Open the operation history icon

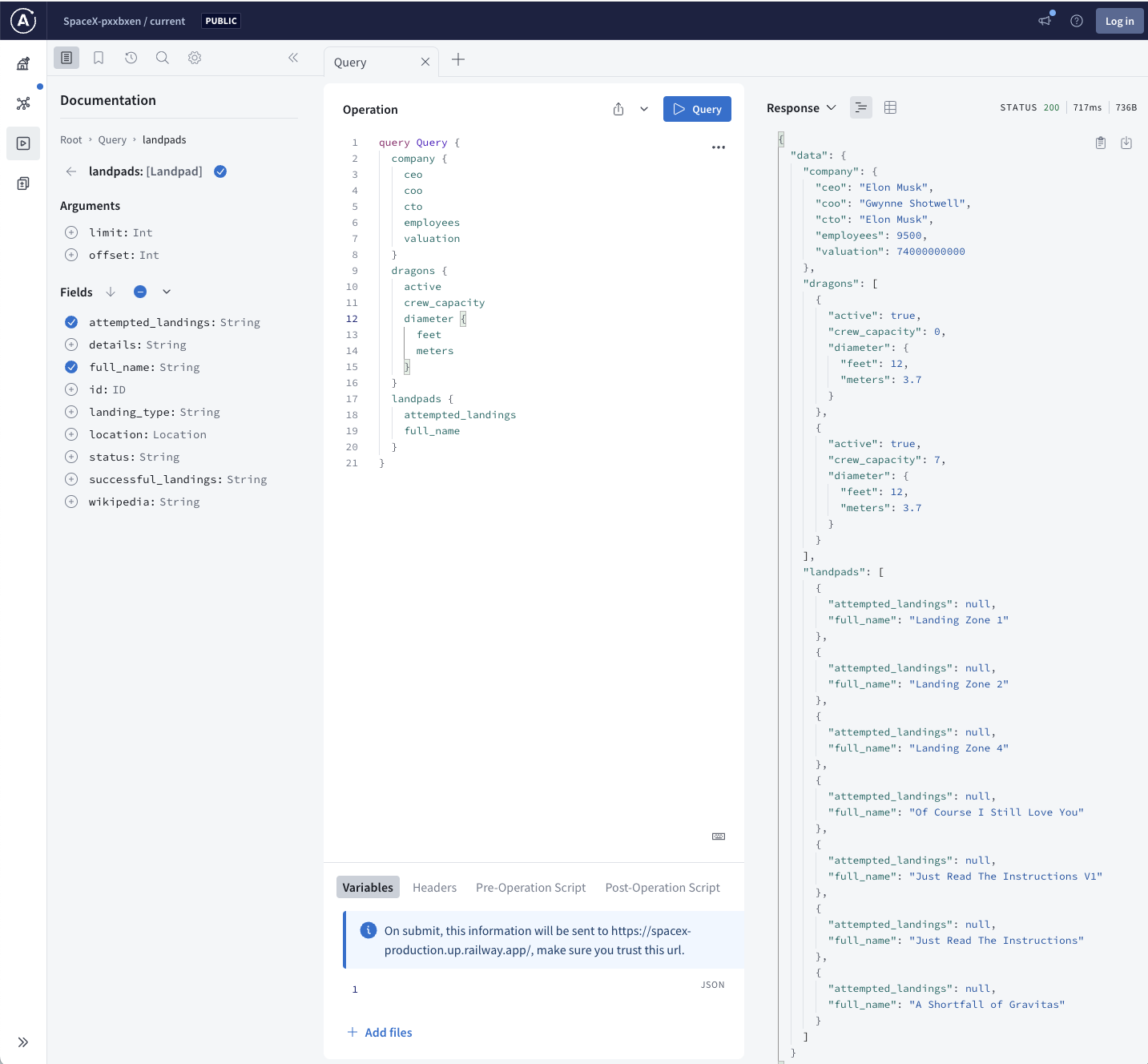pyautogui.click(x=131, y=58)
